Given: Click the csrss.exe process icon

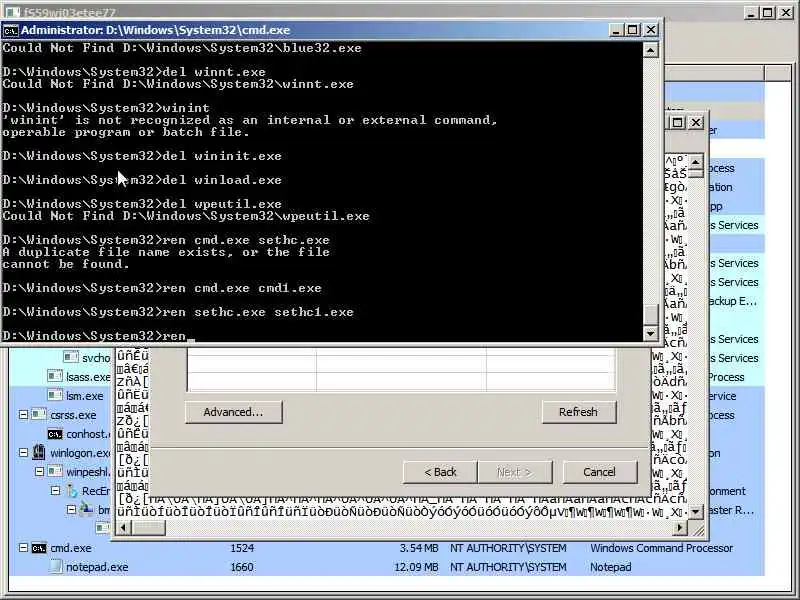Looking at the screenshot, I should [39, 414].
